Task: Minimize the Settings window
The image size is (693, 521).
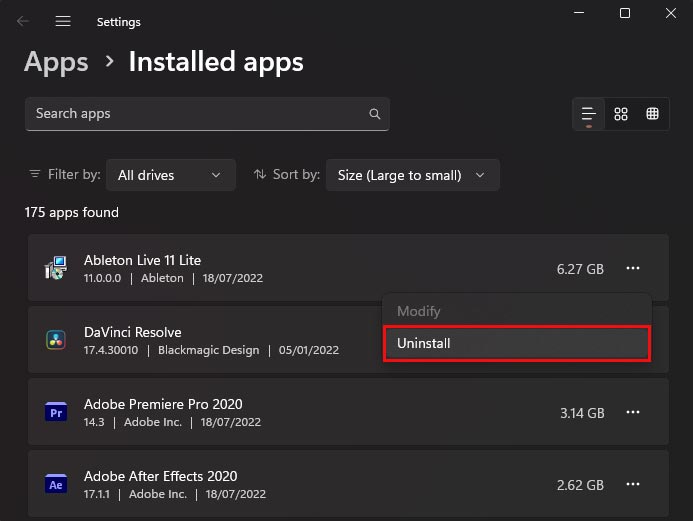Action: (x=579, y=13)
